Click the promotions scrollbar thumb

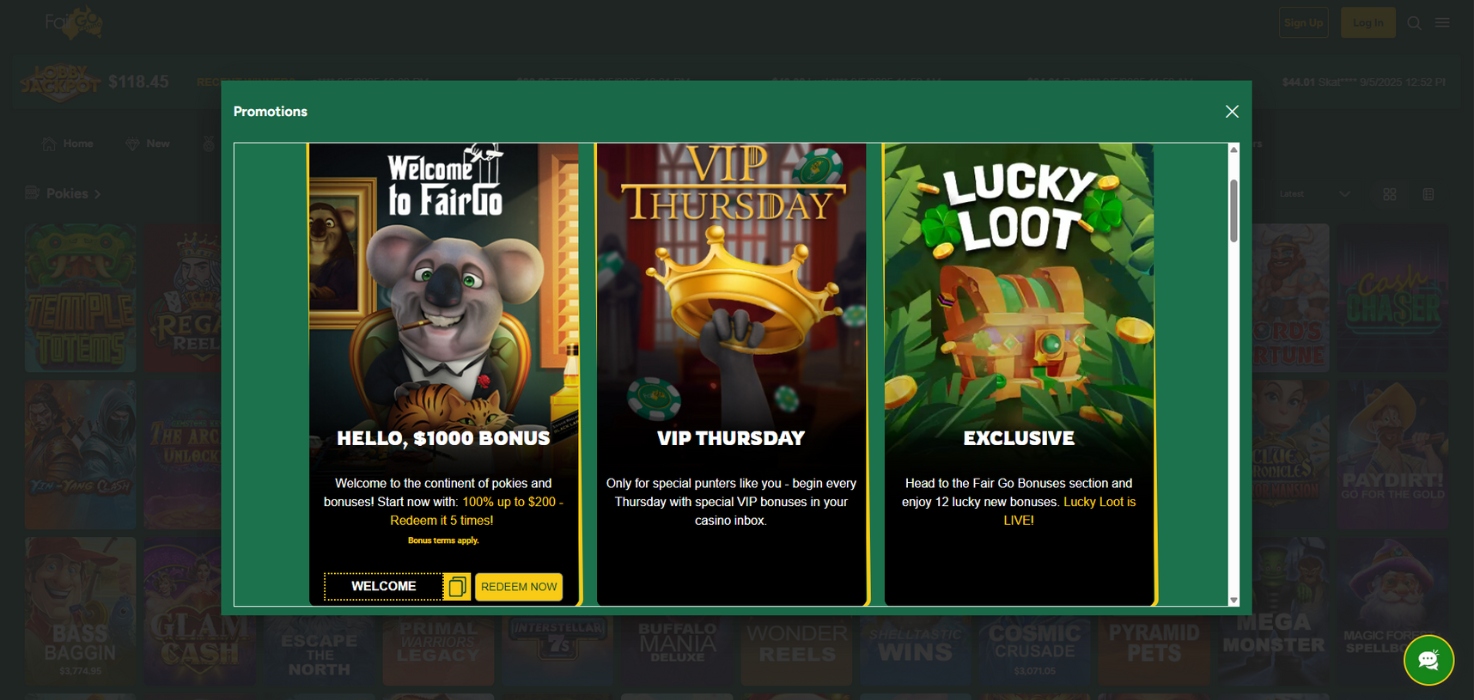coord(1233,211)
